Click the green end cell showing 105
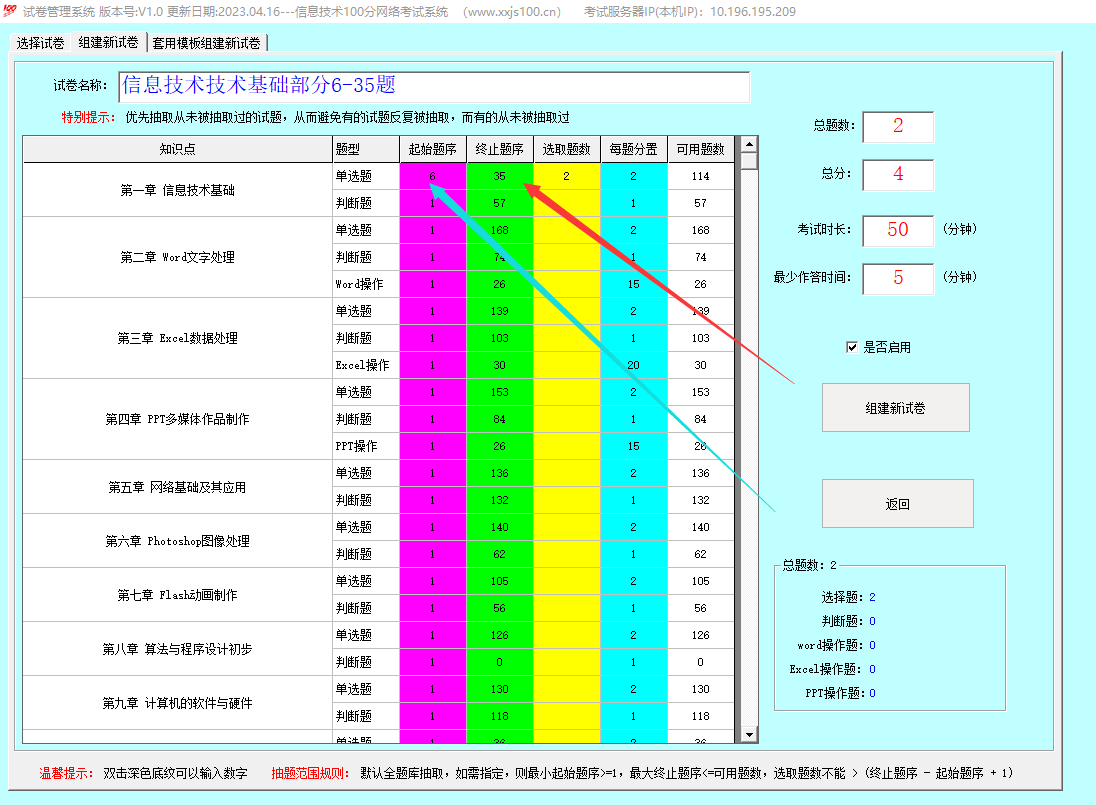The image size is (1096, 805). coord(499,581)
